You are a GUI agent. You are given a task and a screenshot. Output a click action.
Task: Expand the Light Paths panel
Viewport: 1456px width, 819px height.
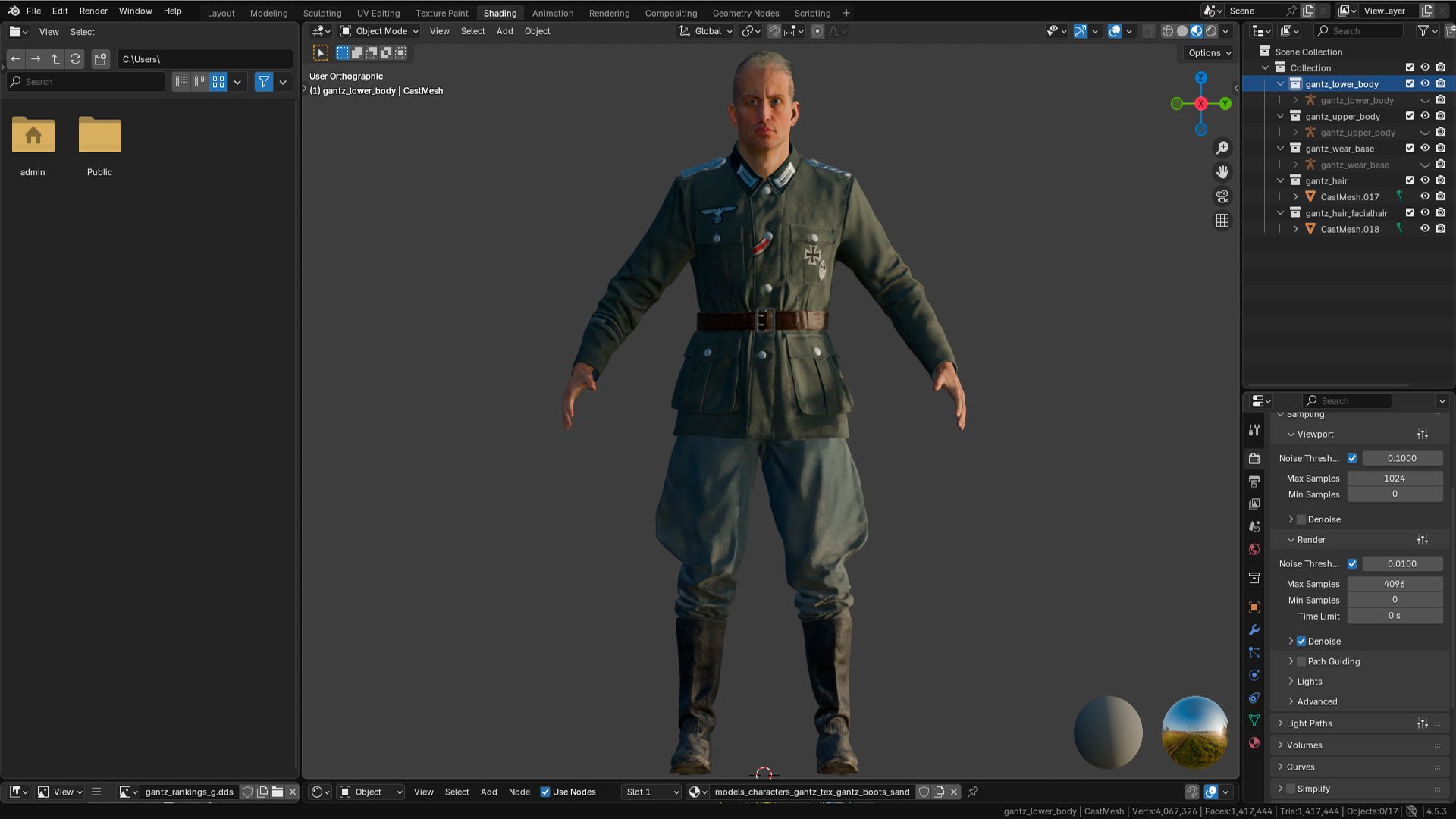pos(1309,723)
